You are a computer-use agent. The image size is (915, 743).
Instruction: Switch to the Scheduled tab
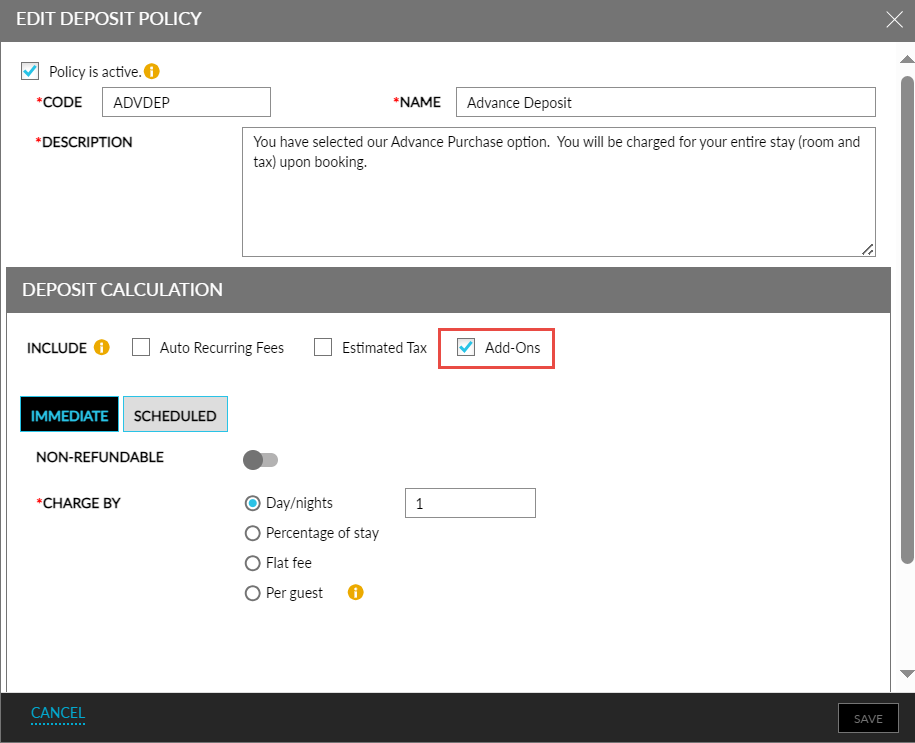(175, 415)
